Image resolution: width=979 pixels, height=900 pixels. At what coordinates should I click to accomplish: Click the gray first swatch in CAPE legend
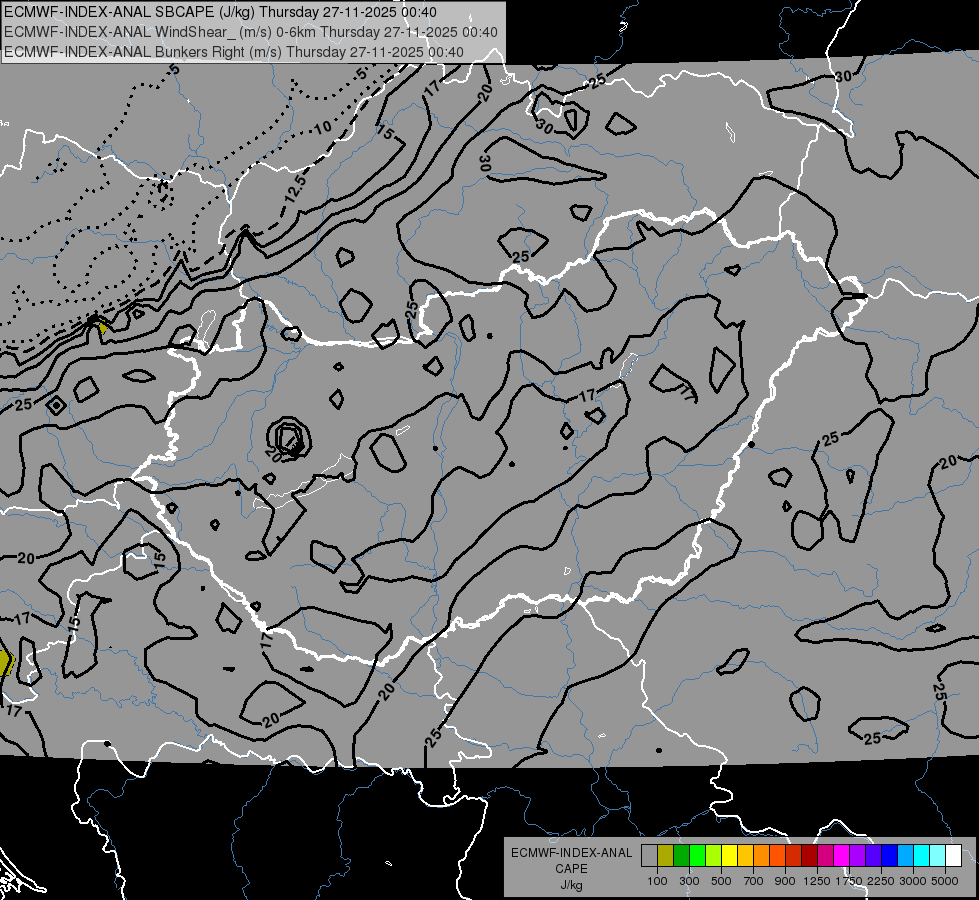(649, 855)
